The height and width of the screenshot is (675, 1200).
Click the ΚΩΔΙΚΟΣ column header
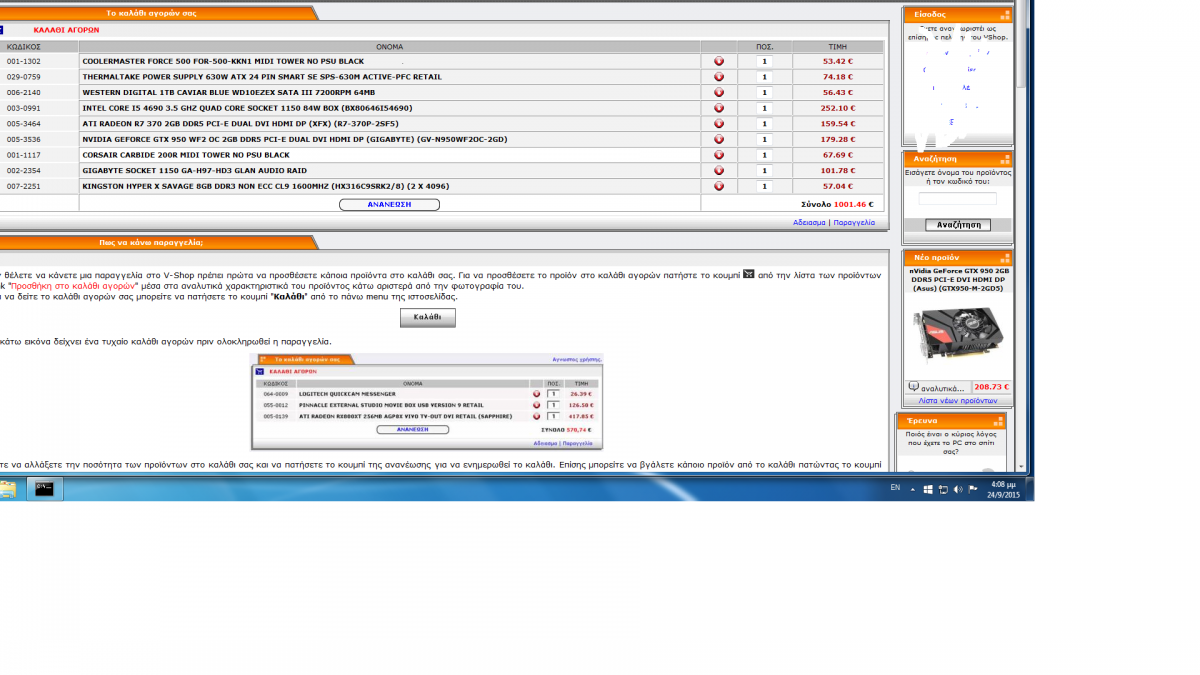tap(23, 46)
